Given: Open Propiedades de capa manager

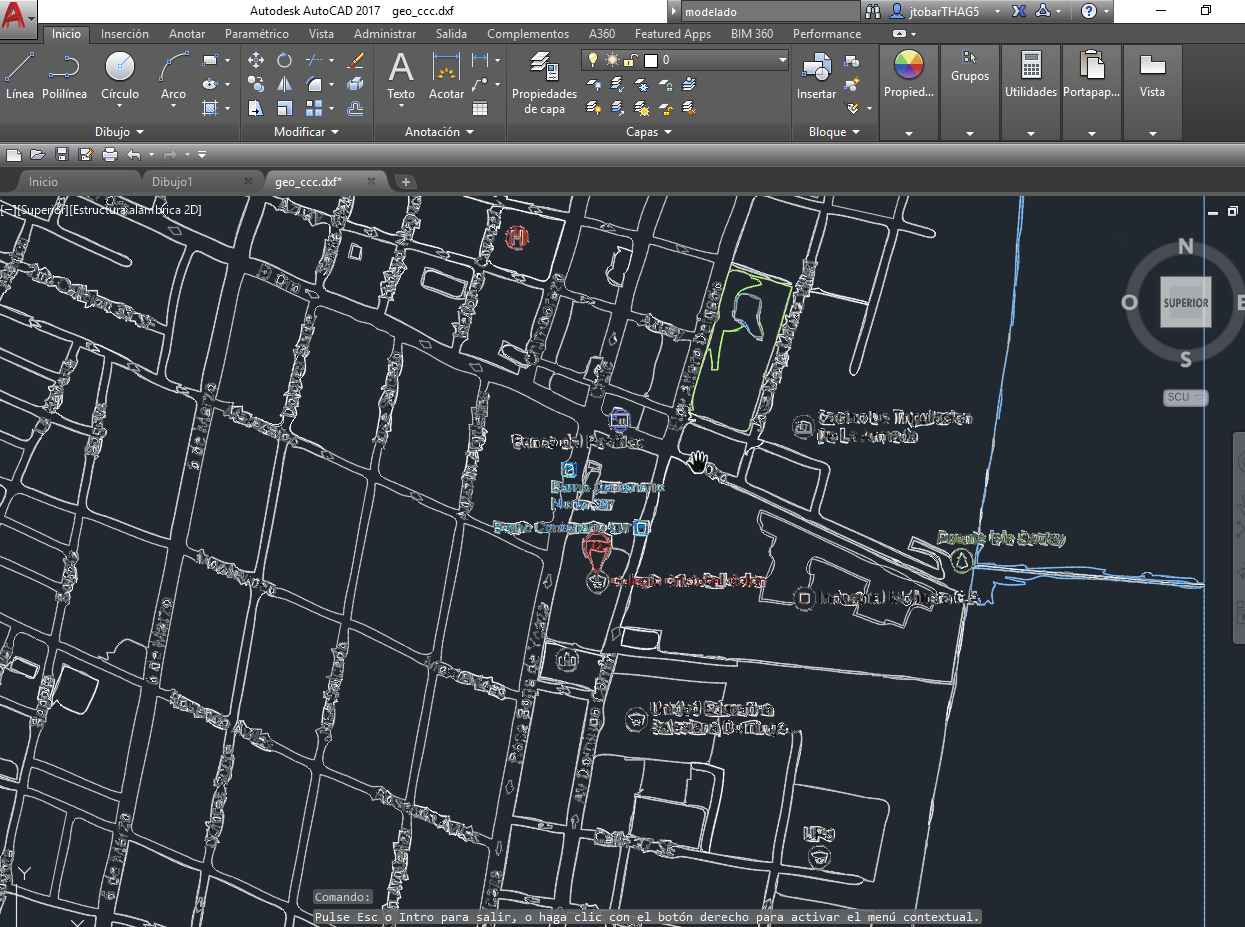Looking at the screenshot, I should coord(545,83).
